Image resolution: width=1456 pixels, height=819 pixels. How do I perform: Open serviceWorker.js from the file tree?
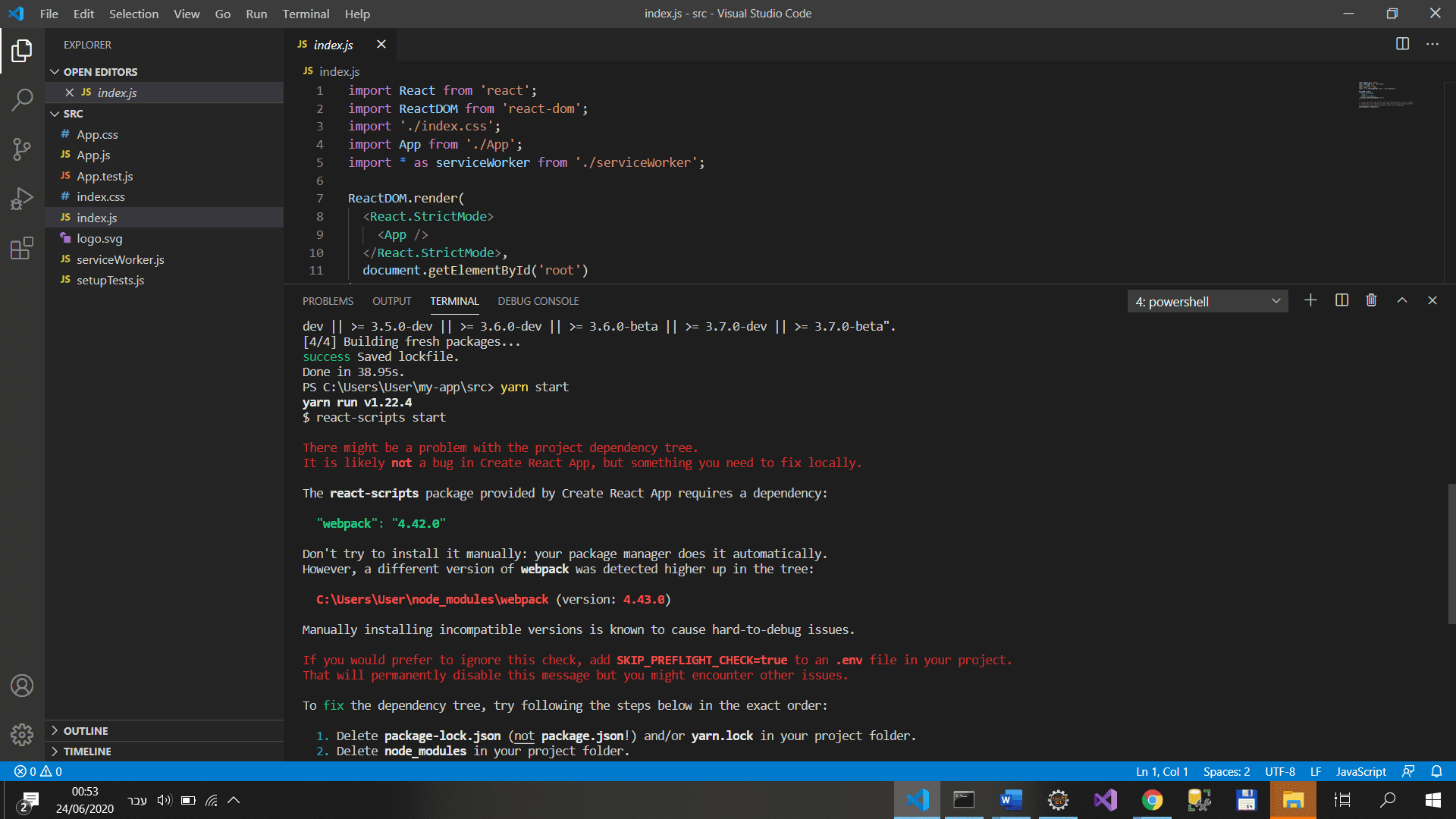click(x=120, y=259)
